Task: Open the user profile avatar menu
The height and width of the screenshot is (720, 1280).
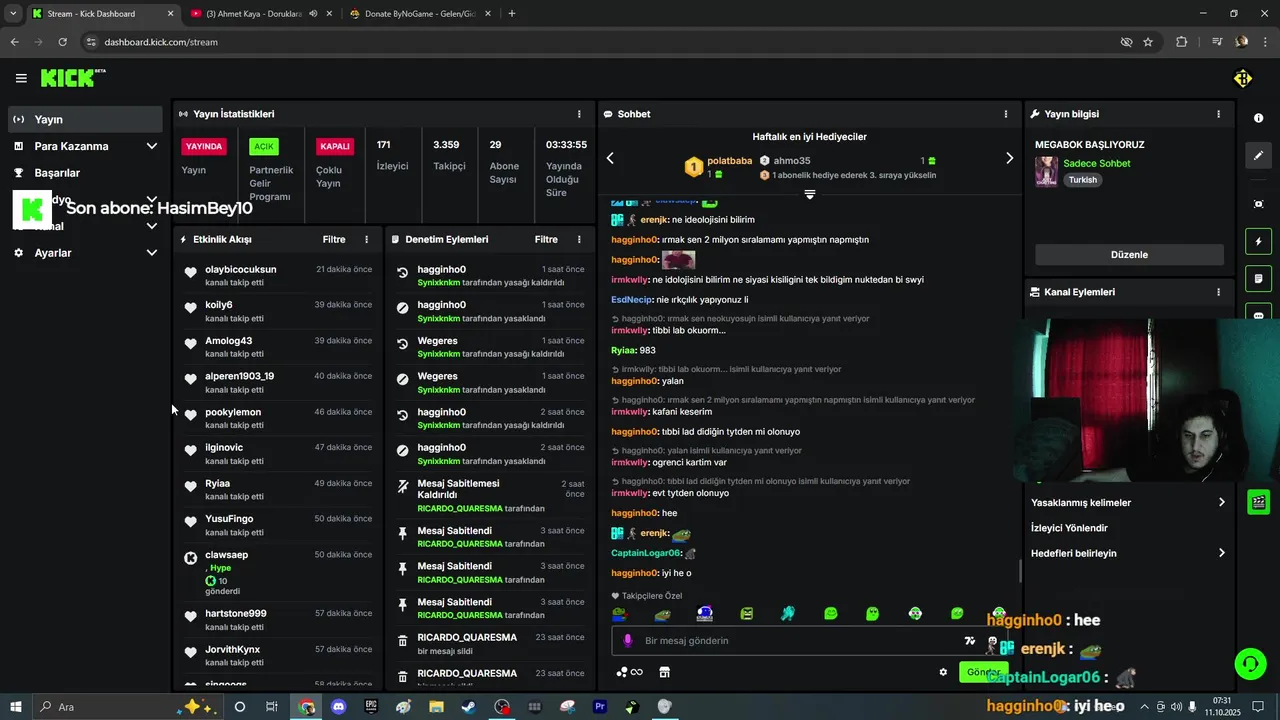Action: point(1242,78)
